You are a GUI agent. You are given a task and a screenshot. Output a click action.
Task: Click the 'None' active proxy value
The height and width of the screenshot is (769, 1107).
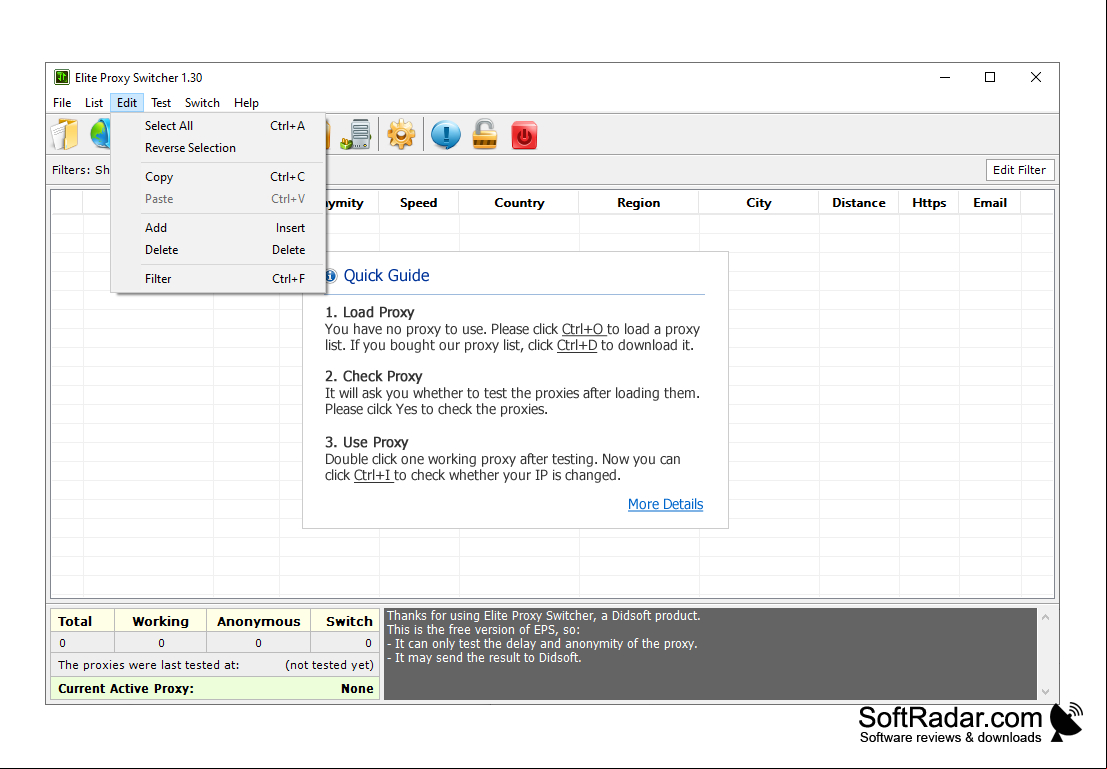pyautogui.click(x=357, y=688)
